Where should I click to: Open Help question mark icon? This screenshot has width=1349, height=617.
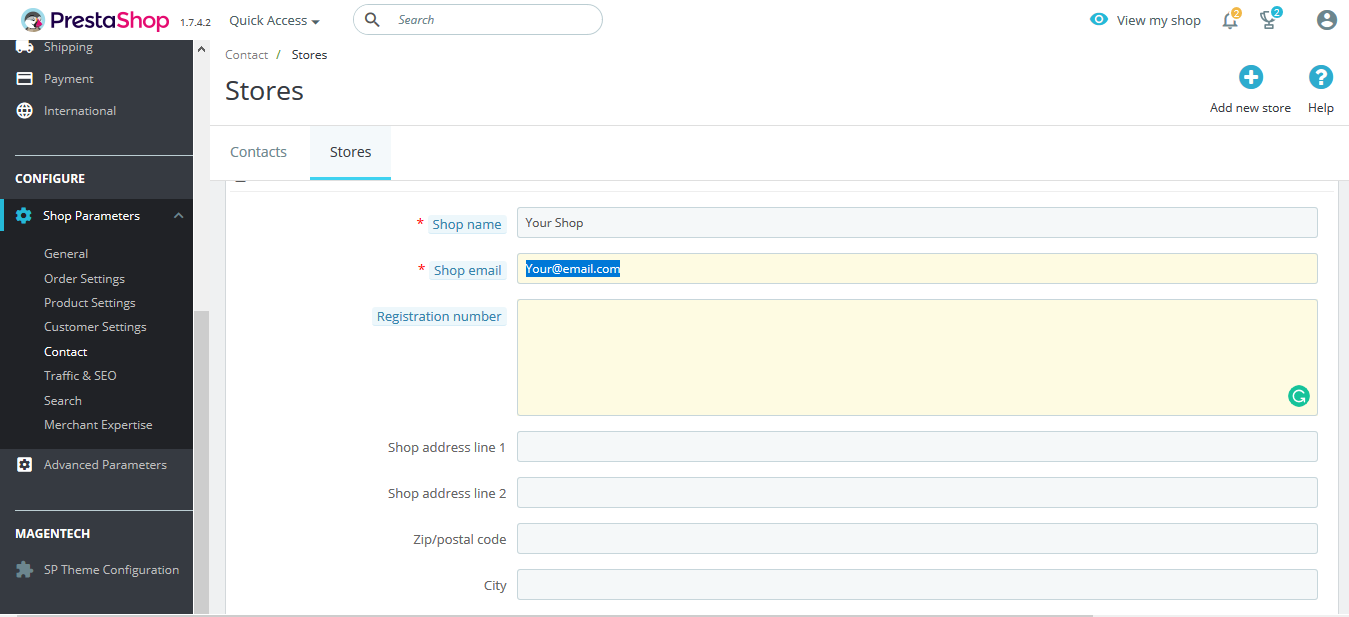click(x=1320, y=78)
